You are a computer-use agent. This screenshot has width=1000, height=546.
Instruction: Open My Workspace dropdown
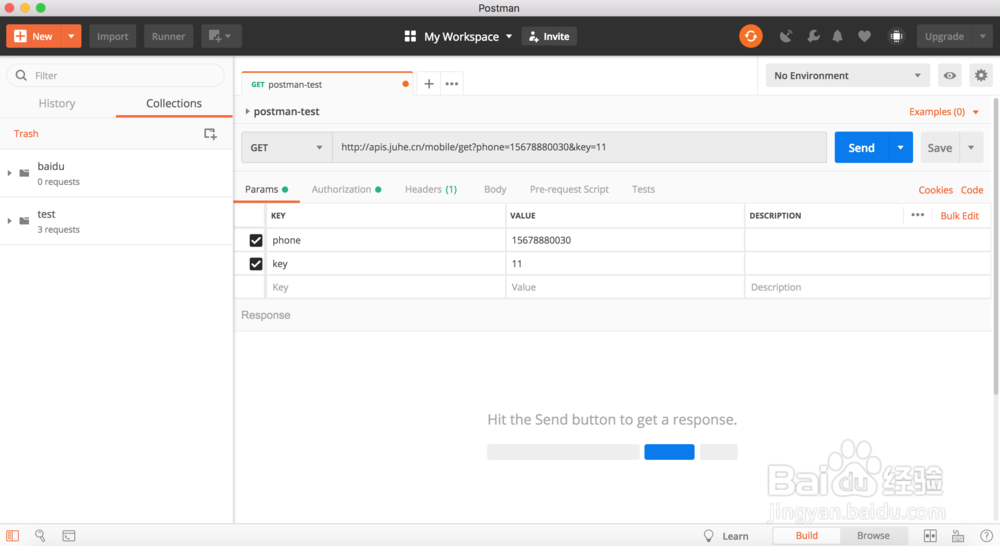pos(467,36)
